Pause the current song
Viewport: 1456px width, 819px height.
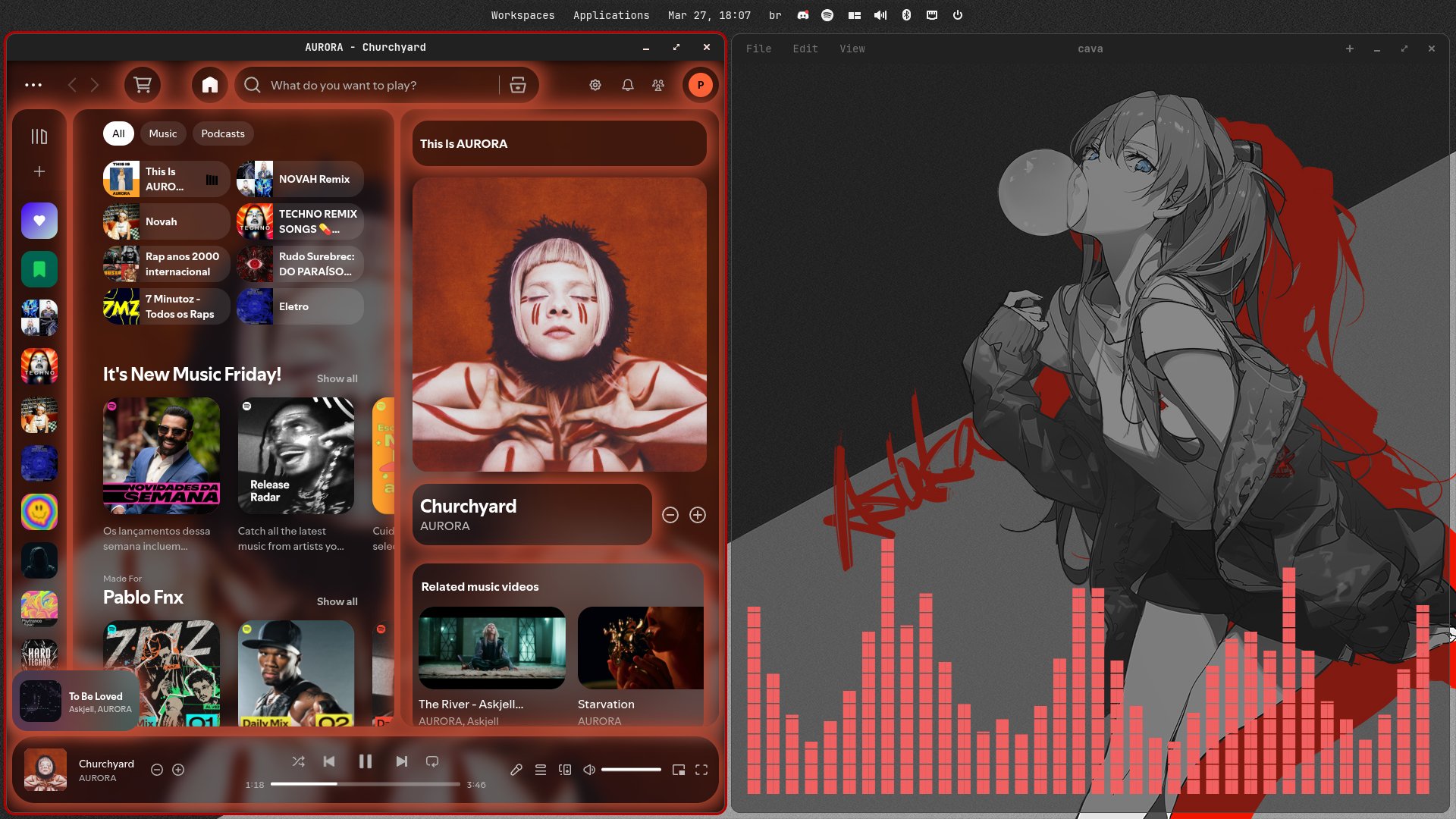(x=366, y=761)
